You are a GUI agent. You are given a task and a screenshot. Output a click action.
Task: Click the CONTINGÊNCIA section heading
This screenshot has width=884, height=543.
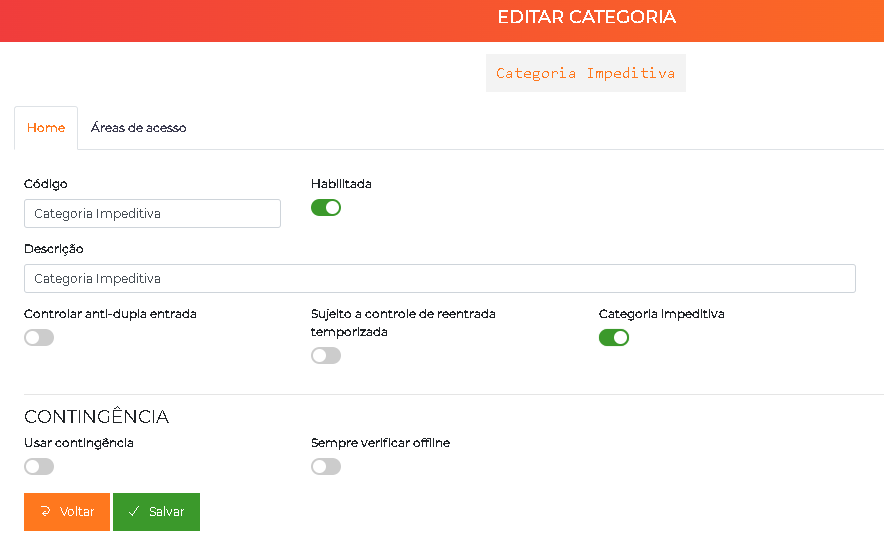point(96,416)
